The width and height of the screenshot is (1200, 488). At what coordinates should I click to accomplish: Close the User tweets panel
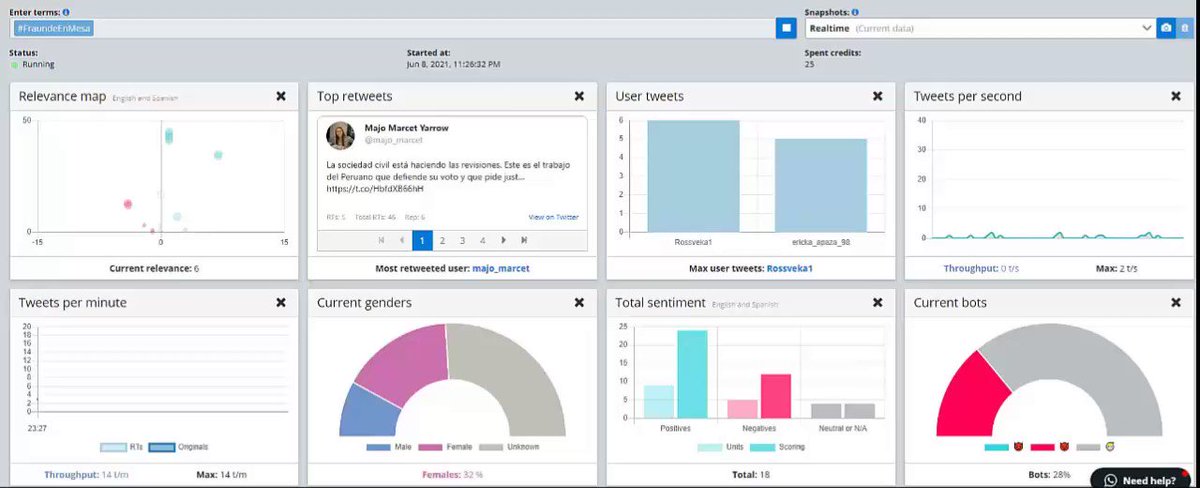click(x=877, y=96)
